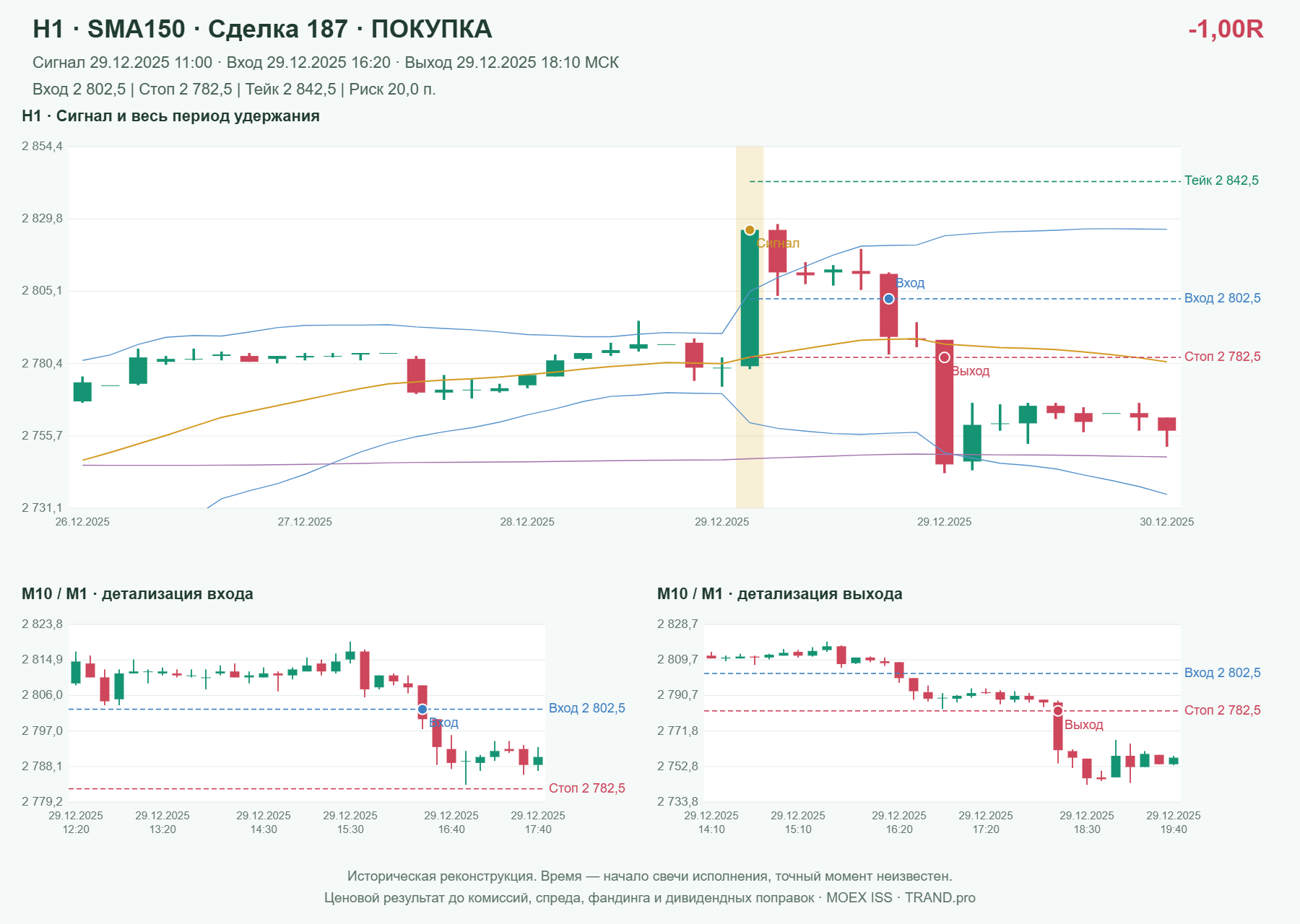
Task: Click the '28.12.2025' x-axis date label
Action: click(x=527, y=522)
